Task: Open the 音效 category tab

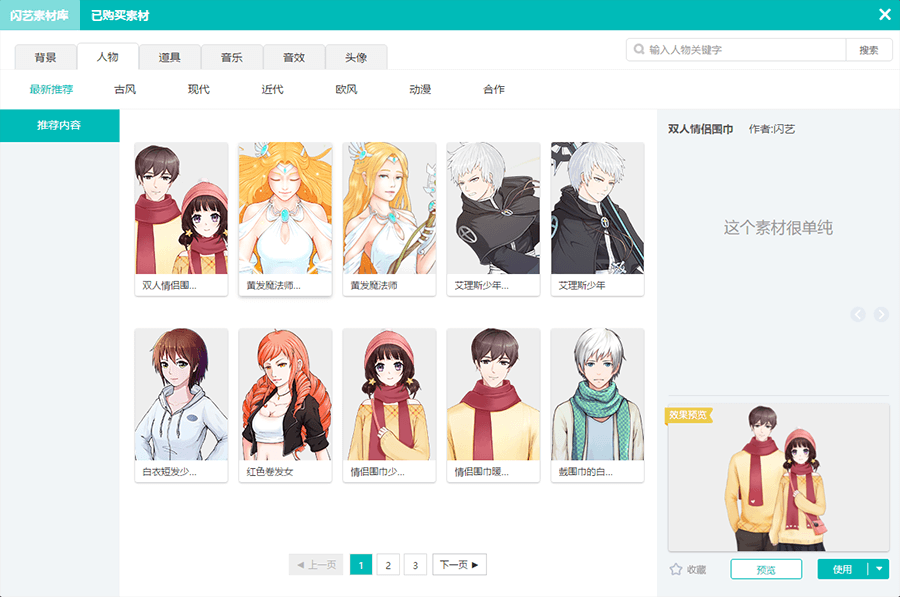Action: [x=294, y=57]
